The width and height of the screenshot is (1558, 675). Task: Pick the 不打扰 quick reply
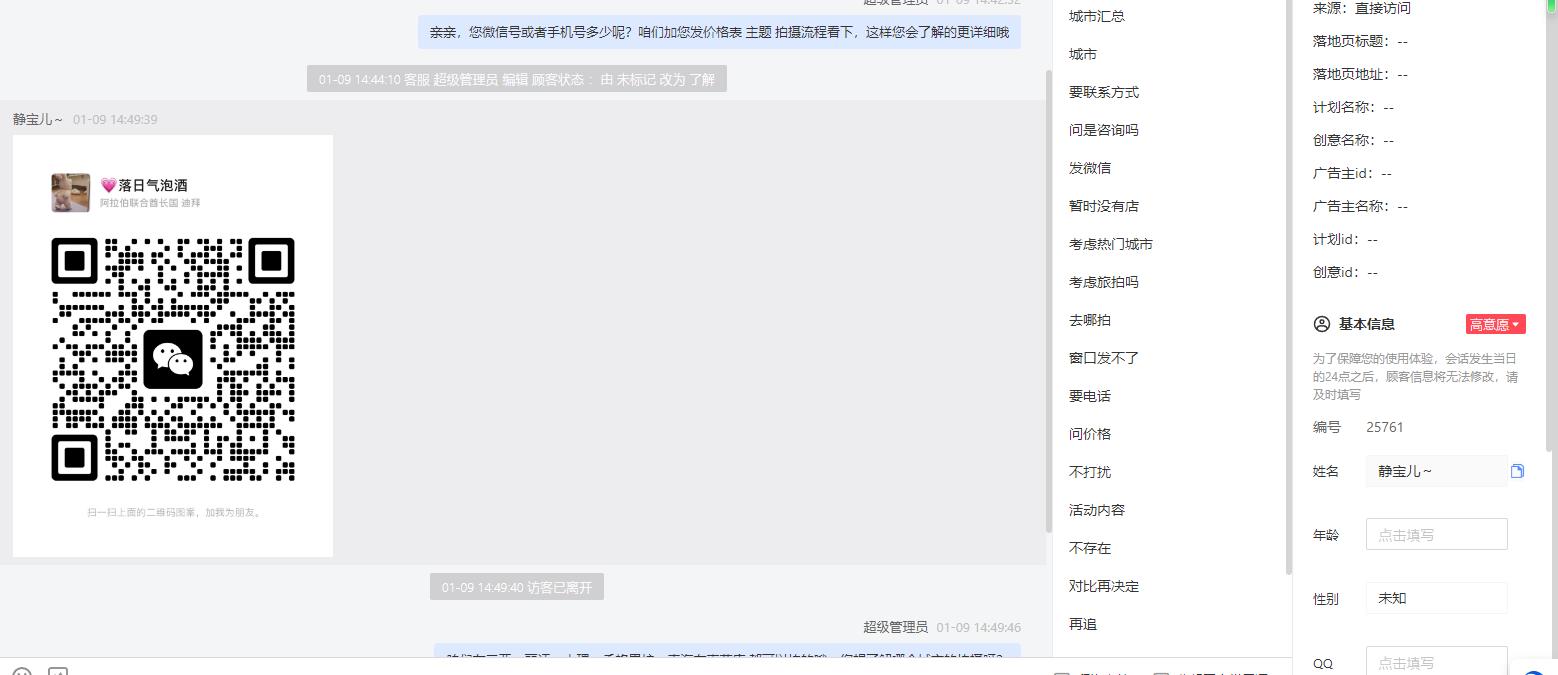[x=1090, y=472]
